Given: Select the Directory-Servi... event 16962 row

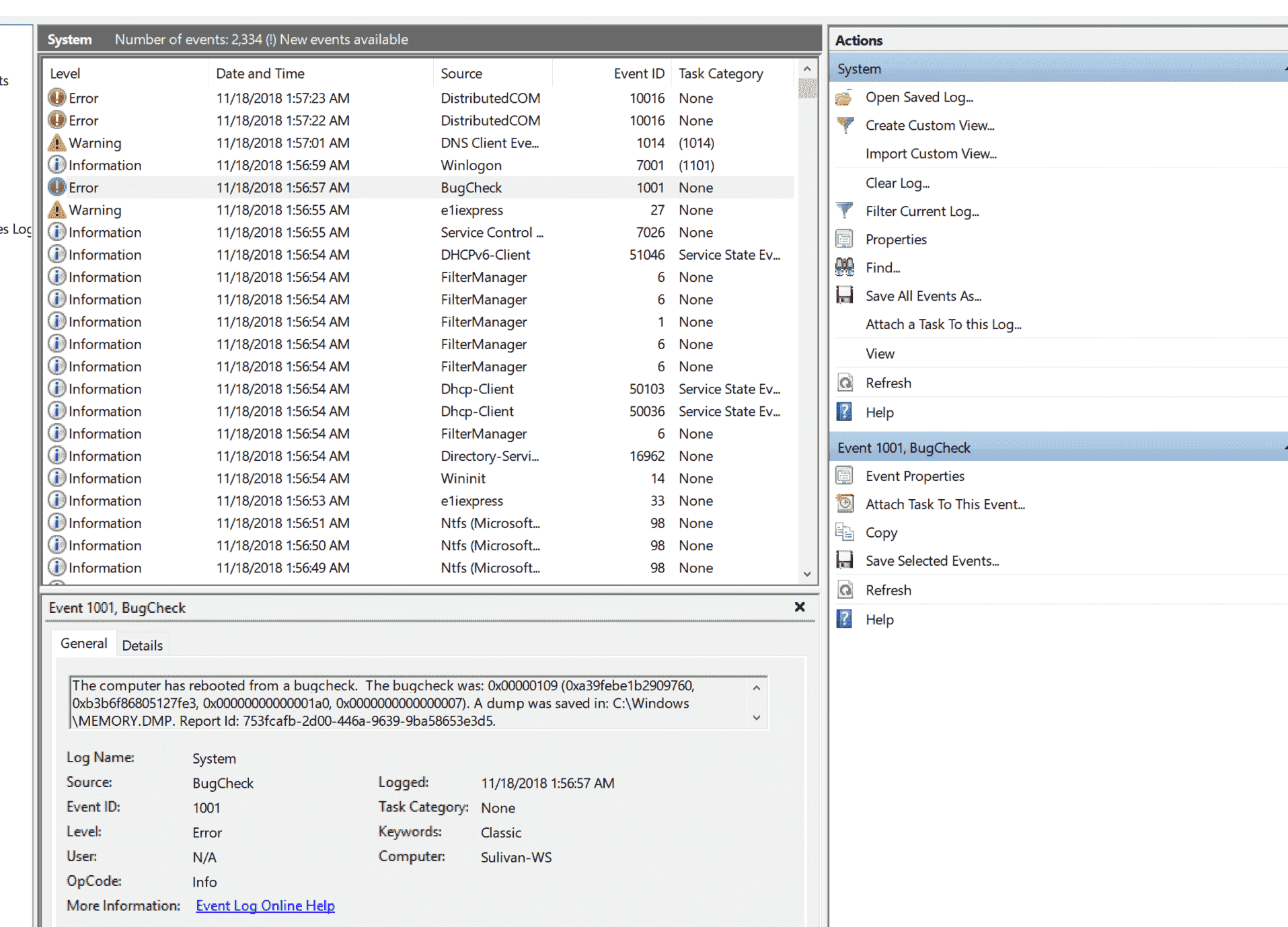Looking at the screenshot, I should pyautogui.click(x=420, y=456).
